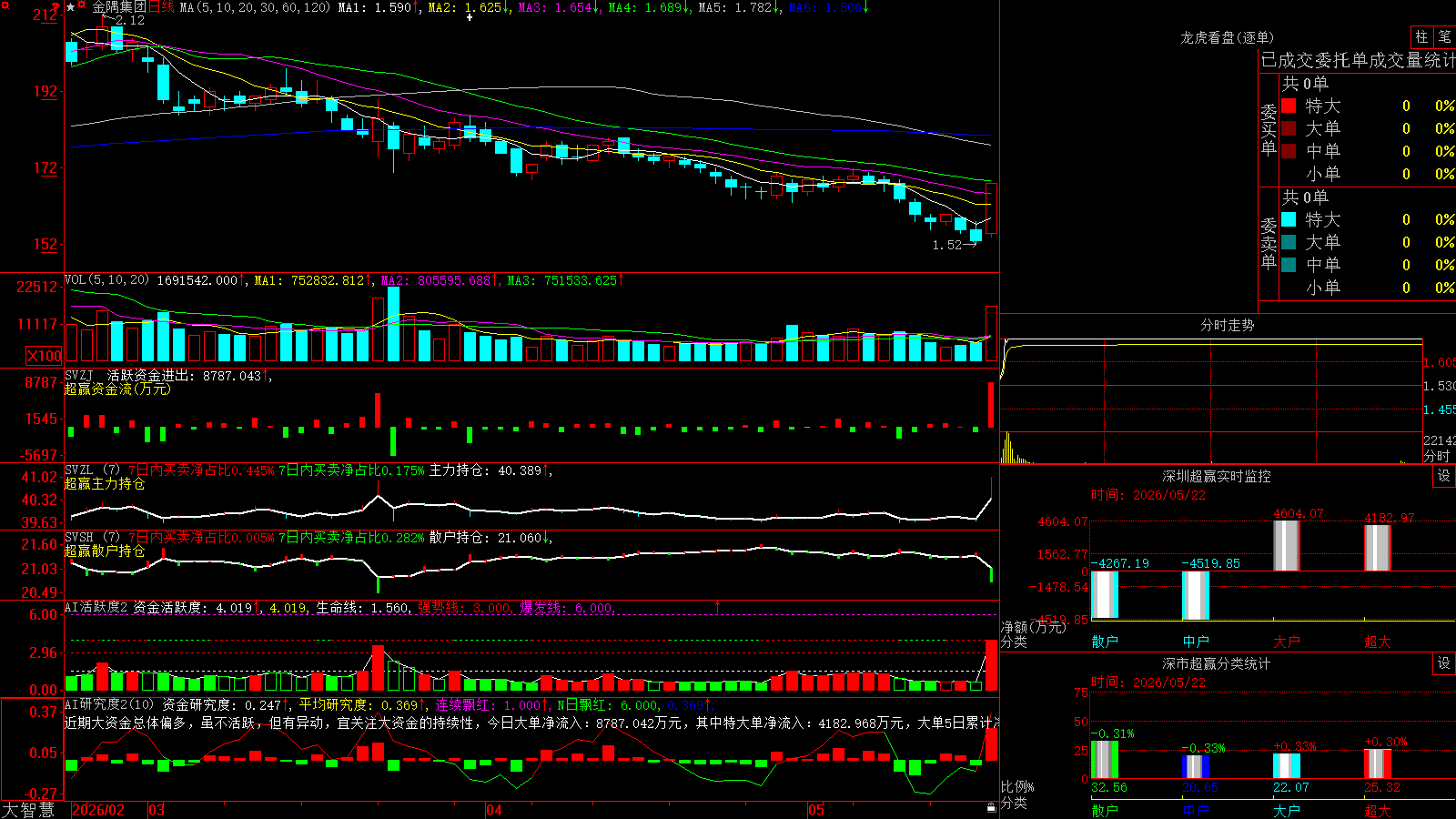Click the 龙虎看盘(逐单) panel title
Viewport: 1456px width, 819px height.
pyautogui.click(x=1227, y=37)
